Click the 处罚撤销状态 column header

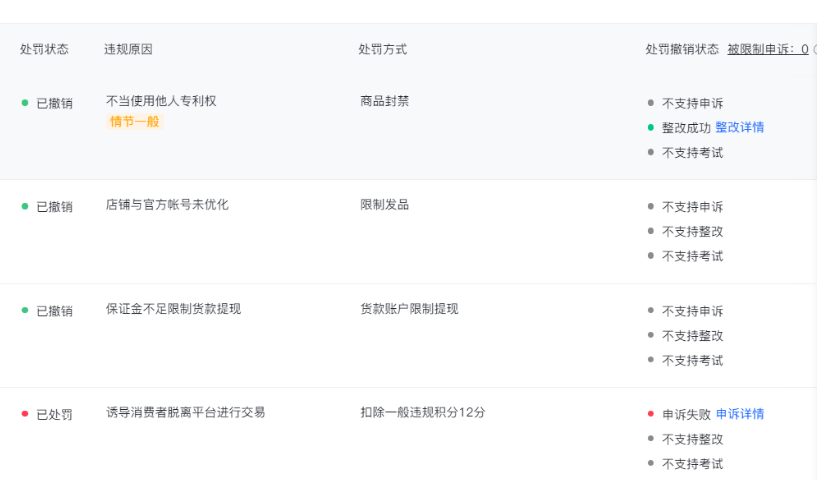pos(682,49)
